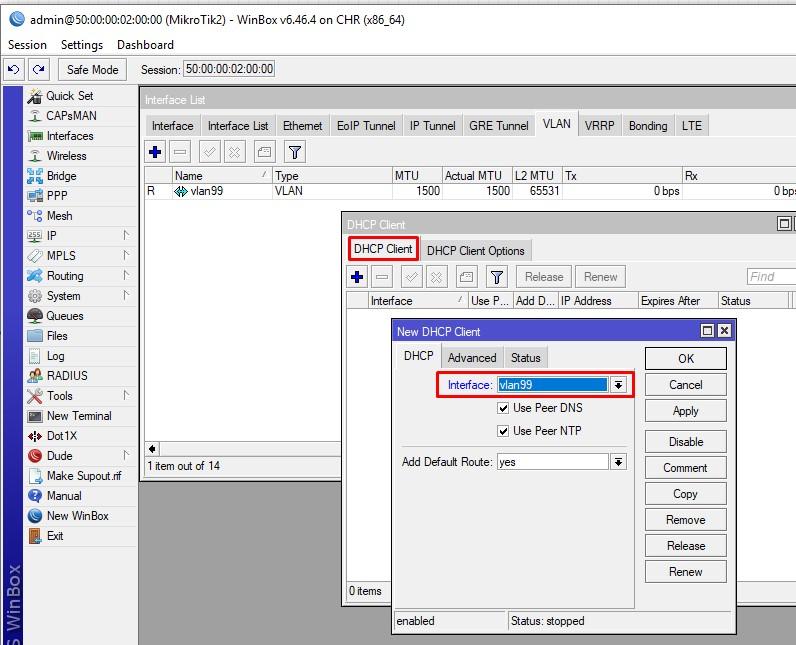Open Mesh from the sidebar
The height and width of the screenshot is (645, 796).
click(59, 216)
